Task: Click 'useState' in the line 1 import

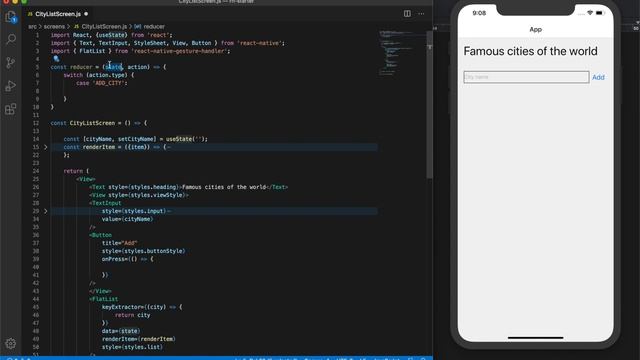Action: coord(111,35)
